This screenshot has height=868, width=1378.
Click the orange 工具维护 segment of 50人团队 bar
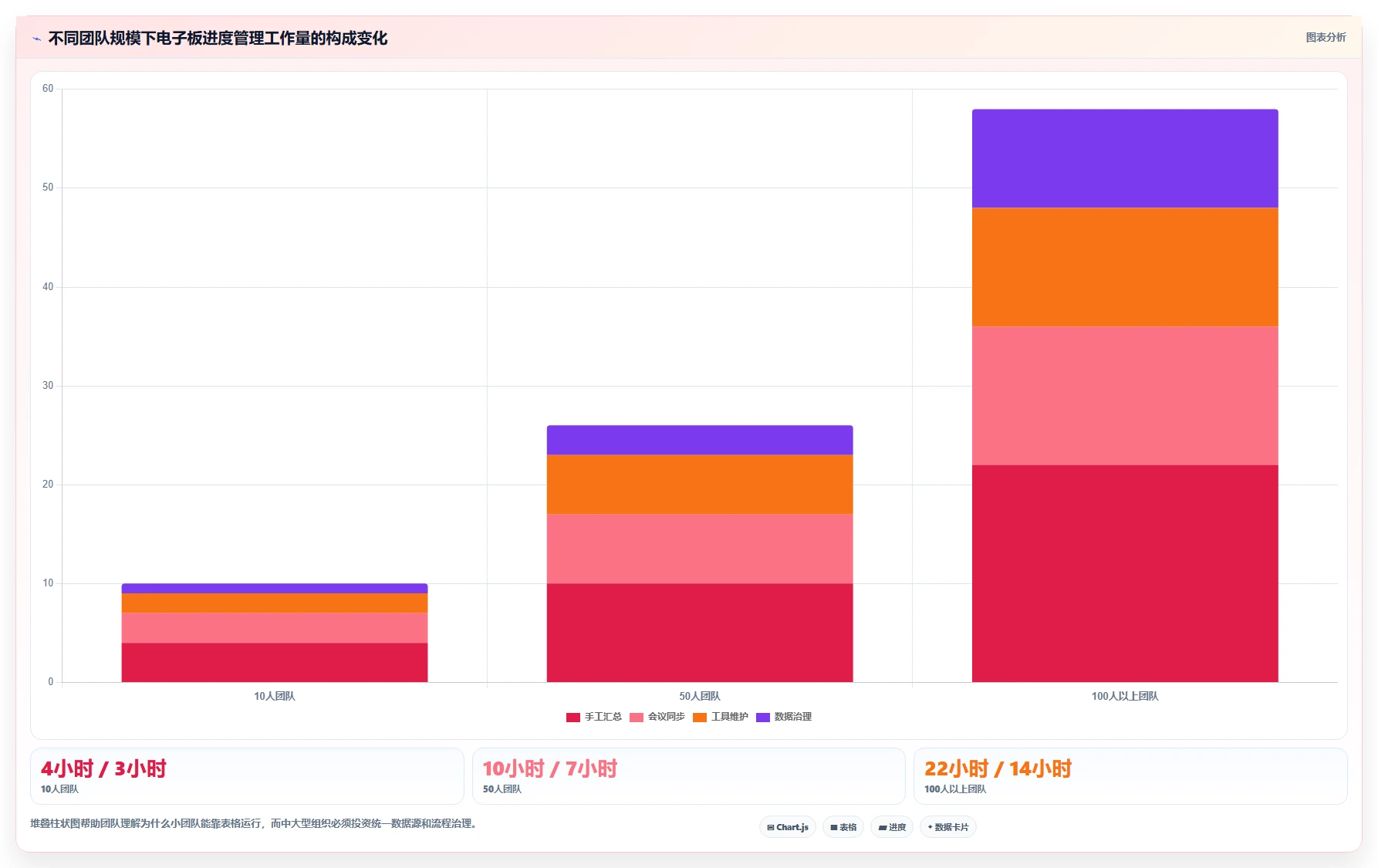(x=700, y=485)
